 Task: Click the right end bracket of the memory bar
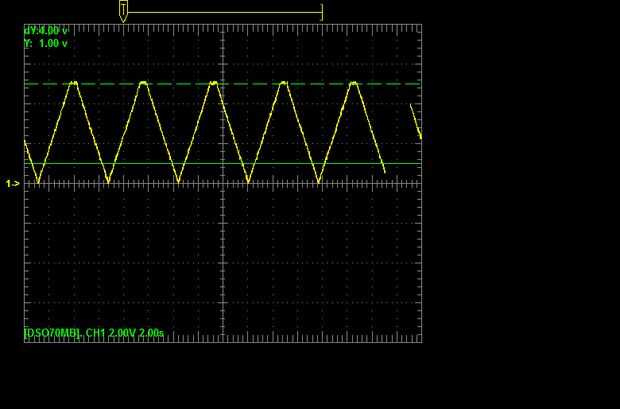point(322,12)
